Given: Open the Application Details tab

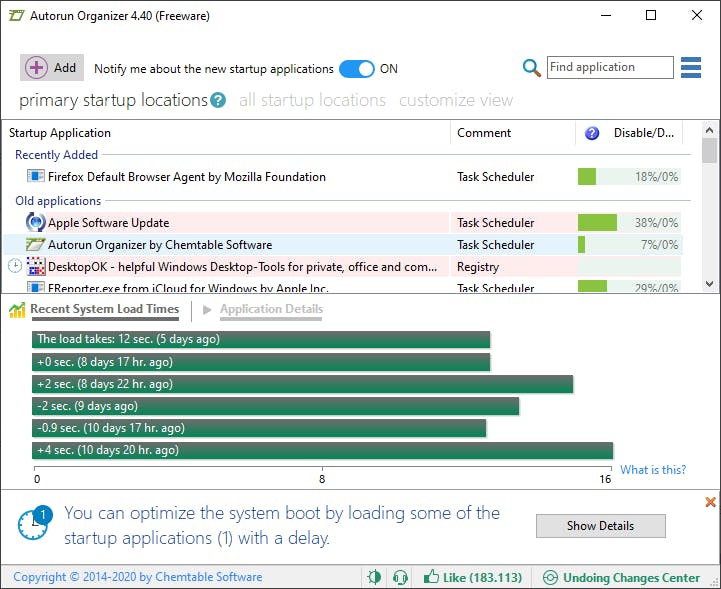Looking at the screenshot, I should [x=271, y=309].
